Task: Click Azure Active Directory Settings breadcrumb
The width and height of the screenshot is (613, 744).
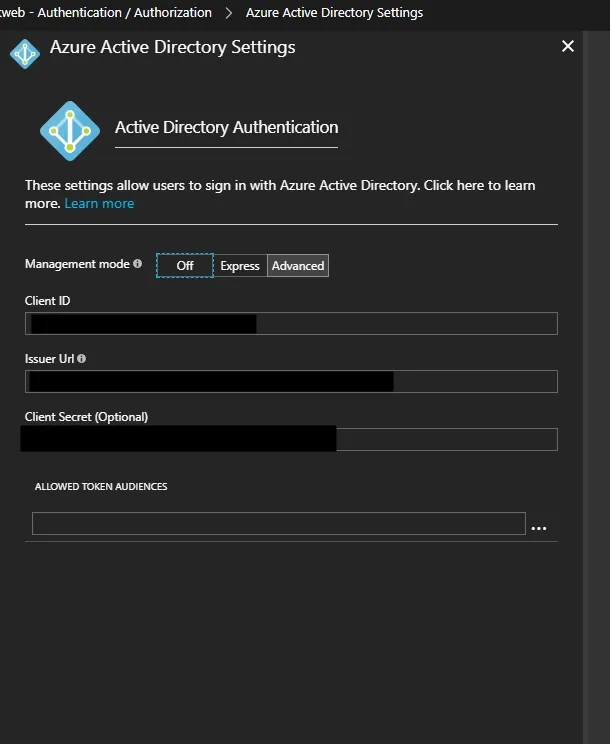Action: [334, 12]
